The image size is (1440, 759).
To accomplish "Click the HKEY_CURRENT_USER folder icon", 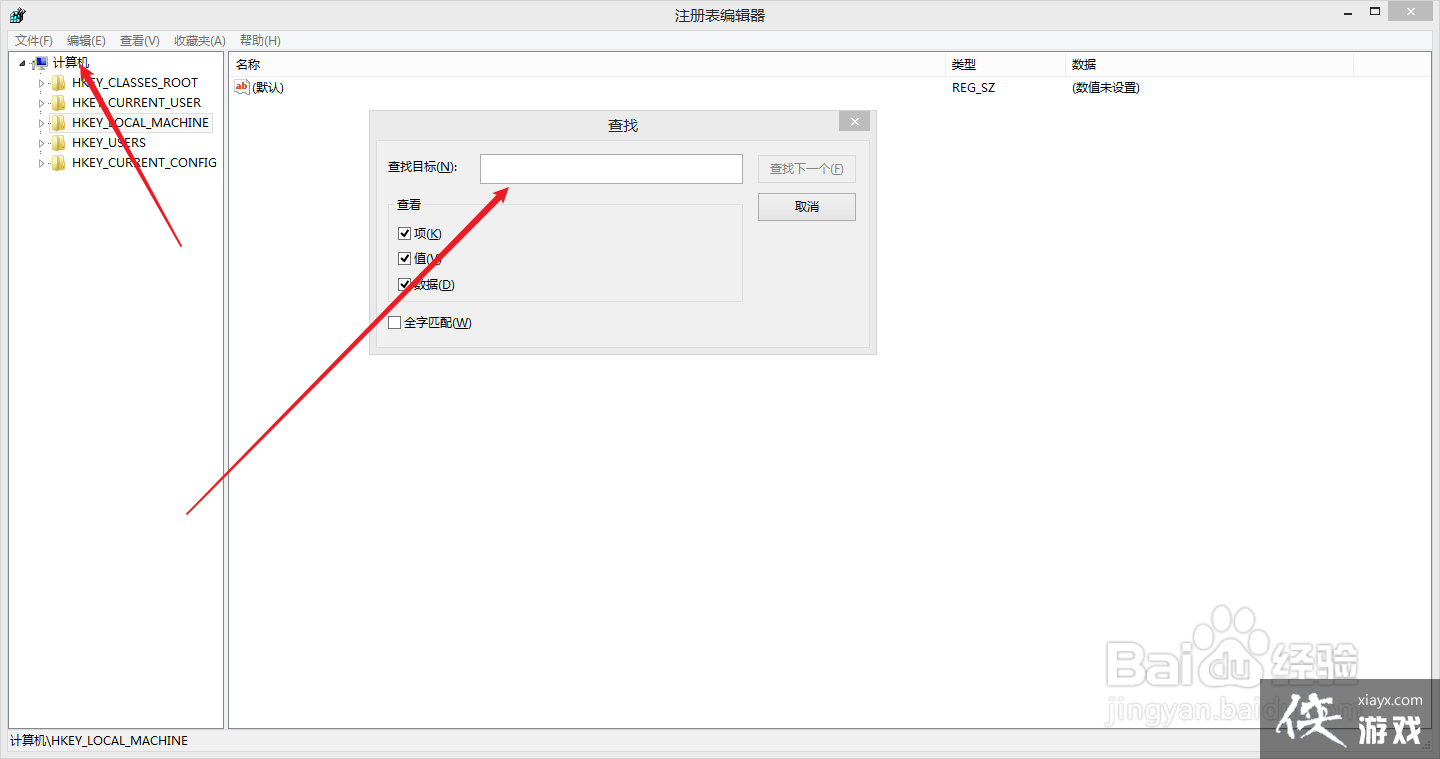I will click(x=59, y=103).
